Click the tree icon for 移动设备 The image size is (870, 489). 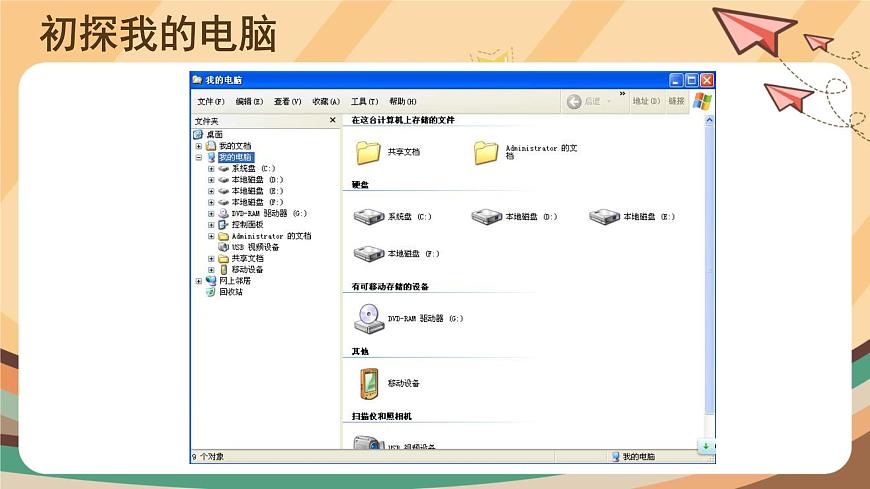coord(223,269)
